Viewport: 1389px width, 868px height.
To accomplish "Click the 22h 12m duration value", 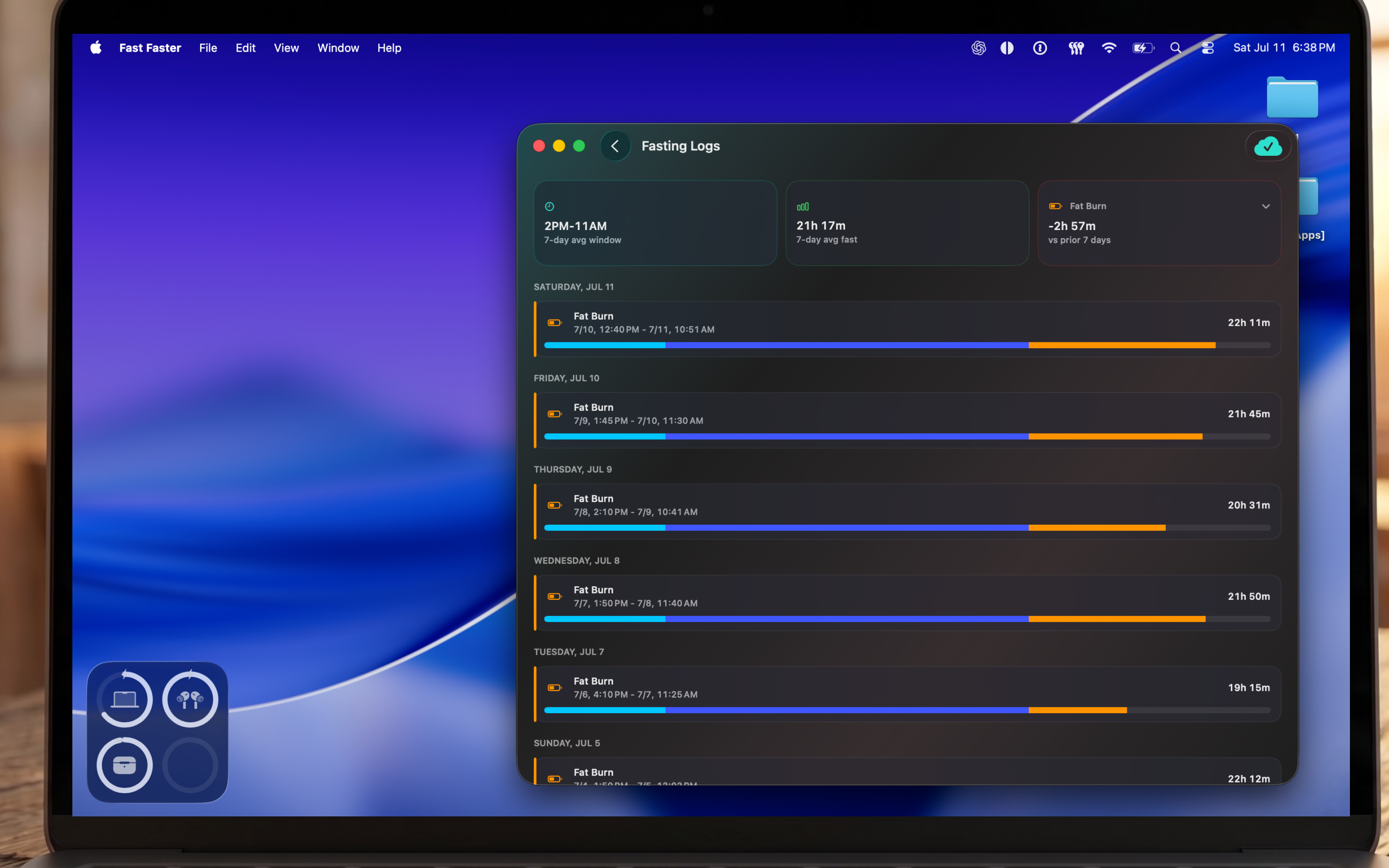I will tap(1248, 779).
